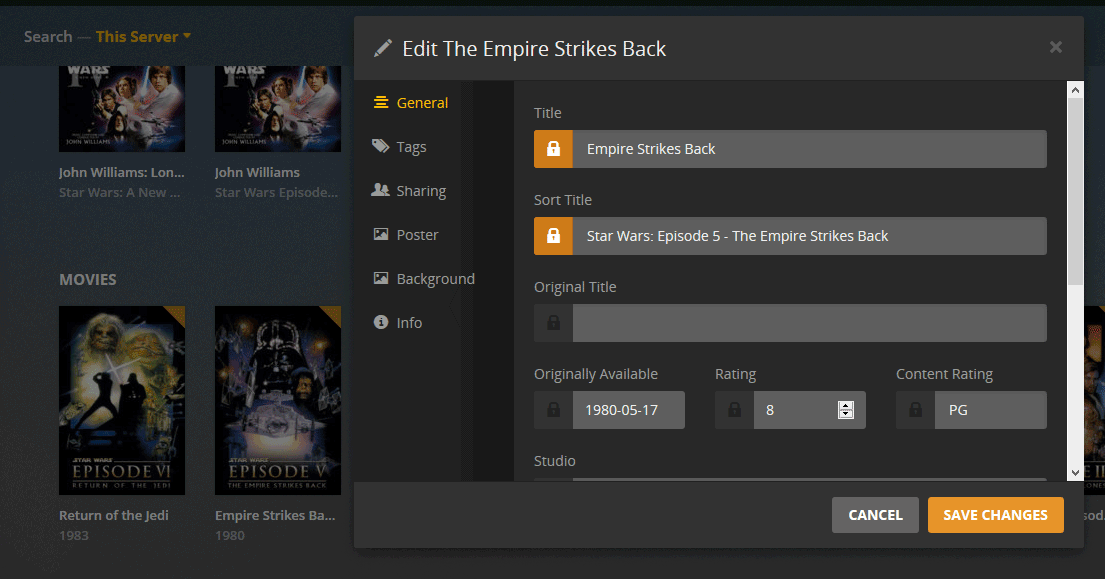Toggle the lock on the Sort Title field

(x=553, y=236)
